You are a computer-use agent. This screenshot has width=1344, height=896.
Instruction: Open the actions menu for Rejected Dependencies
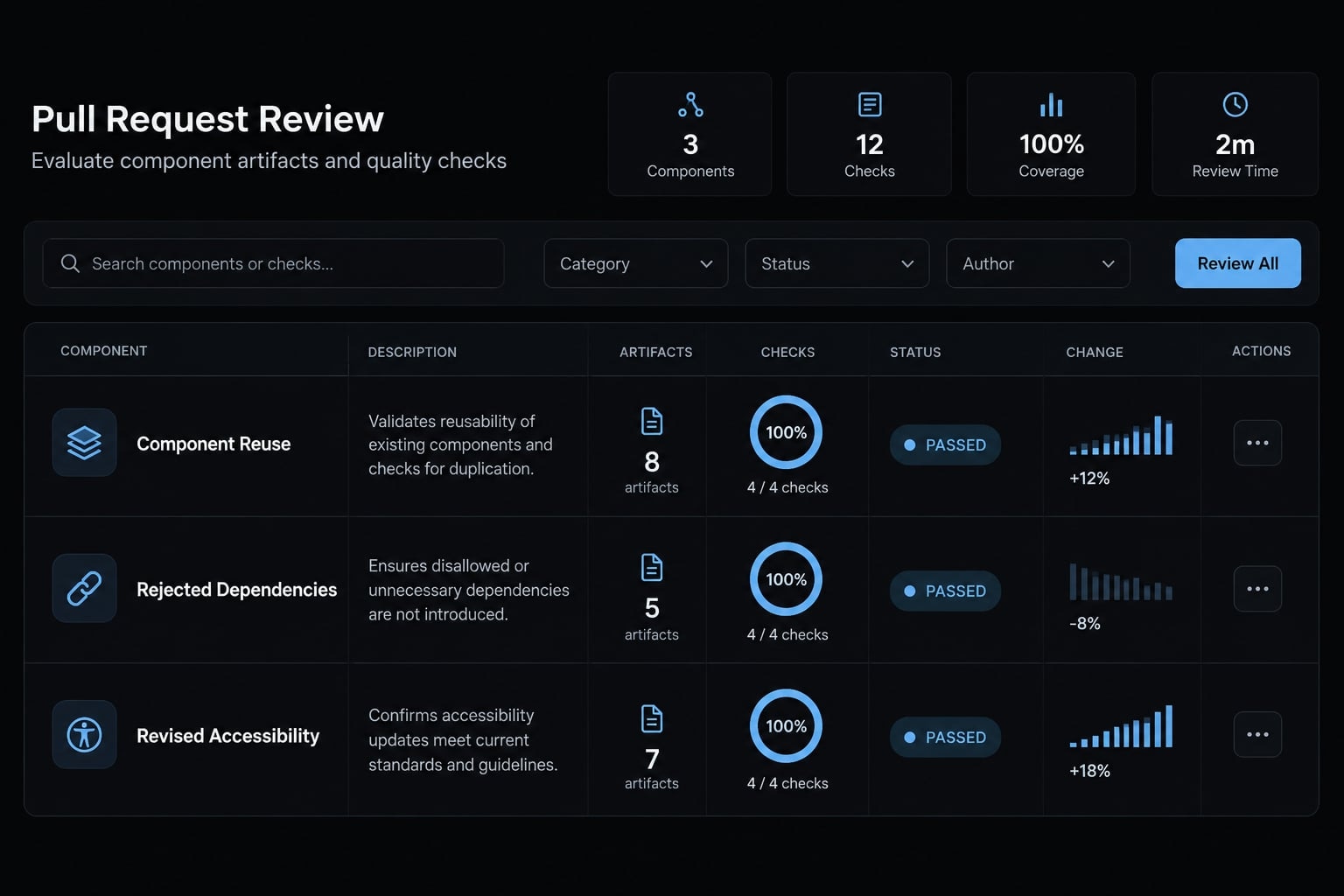tap(1257, 589)
